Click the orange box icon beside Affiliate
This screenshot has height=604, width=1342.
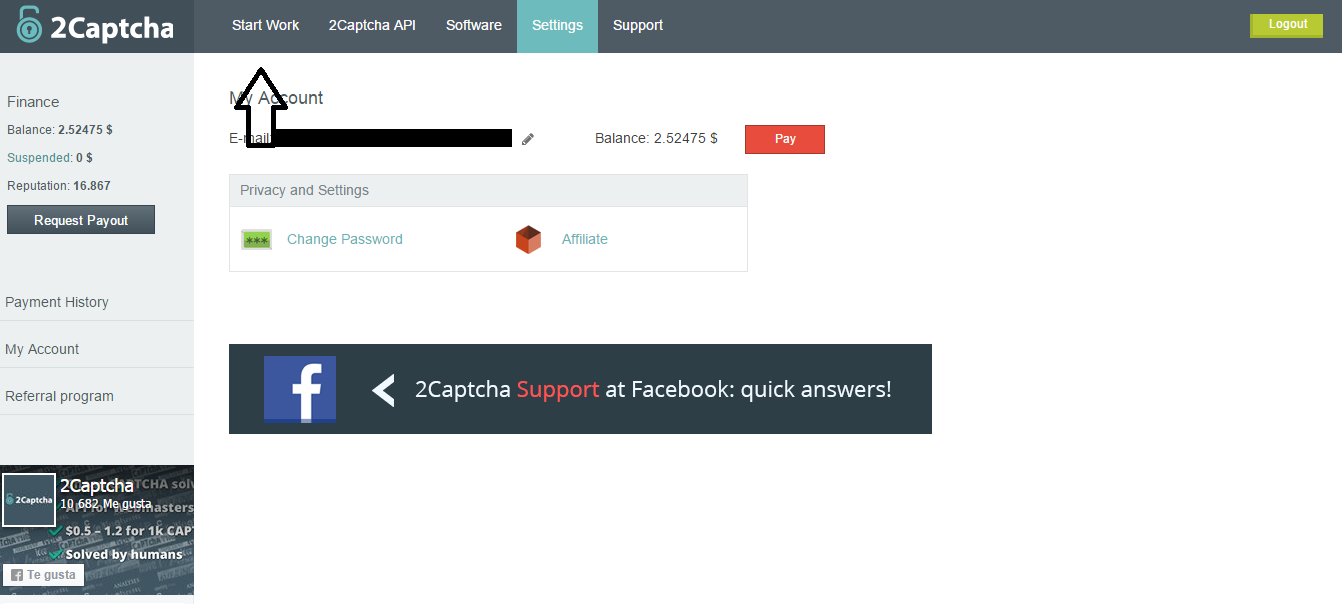[x=528, y=240]
